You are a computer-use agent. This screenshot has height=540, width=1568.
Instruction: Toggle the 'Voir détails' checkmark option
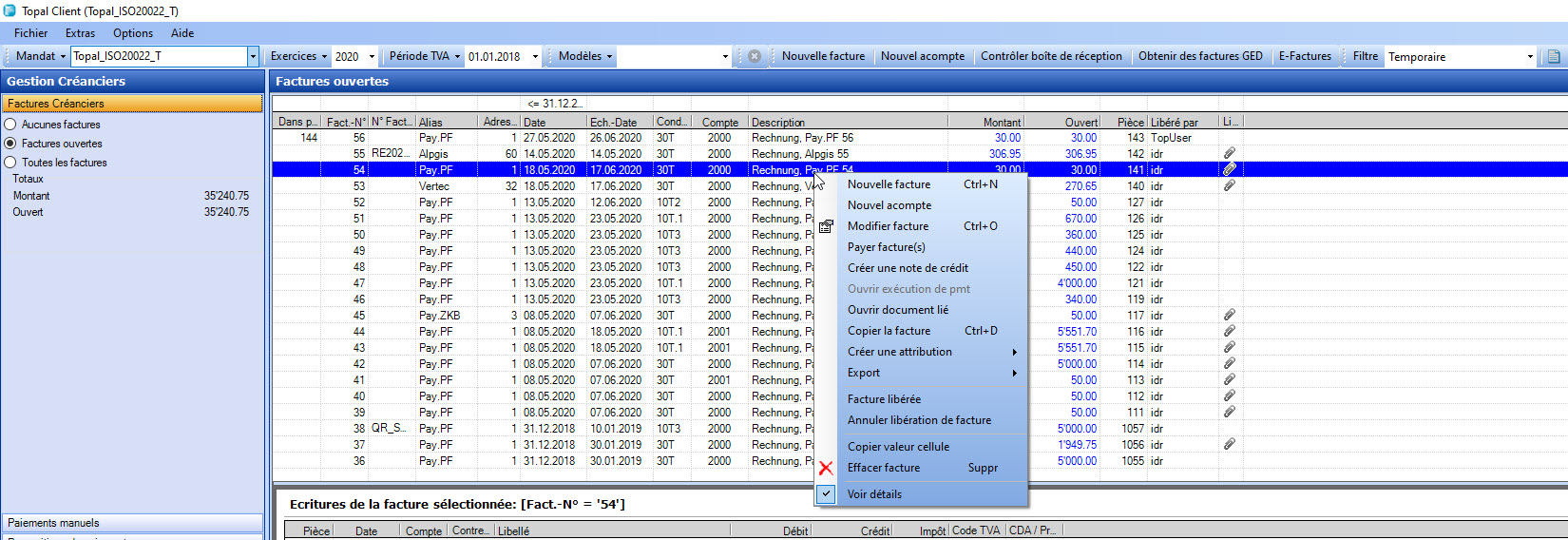point(826,494)
